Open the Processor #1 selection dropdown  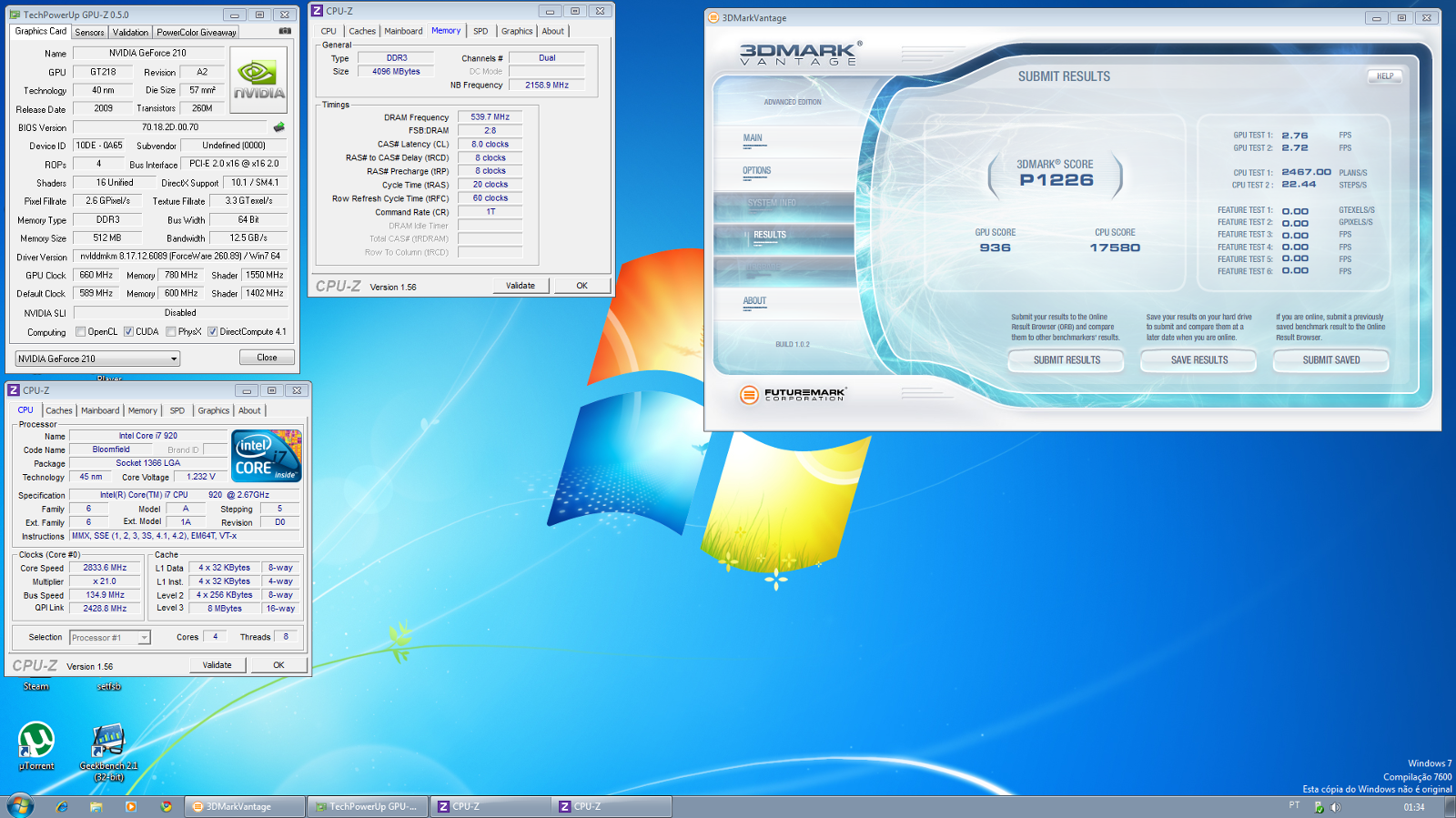tap(110, 638)
